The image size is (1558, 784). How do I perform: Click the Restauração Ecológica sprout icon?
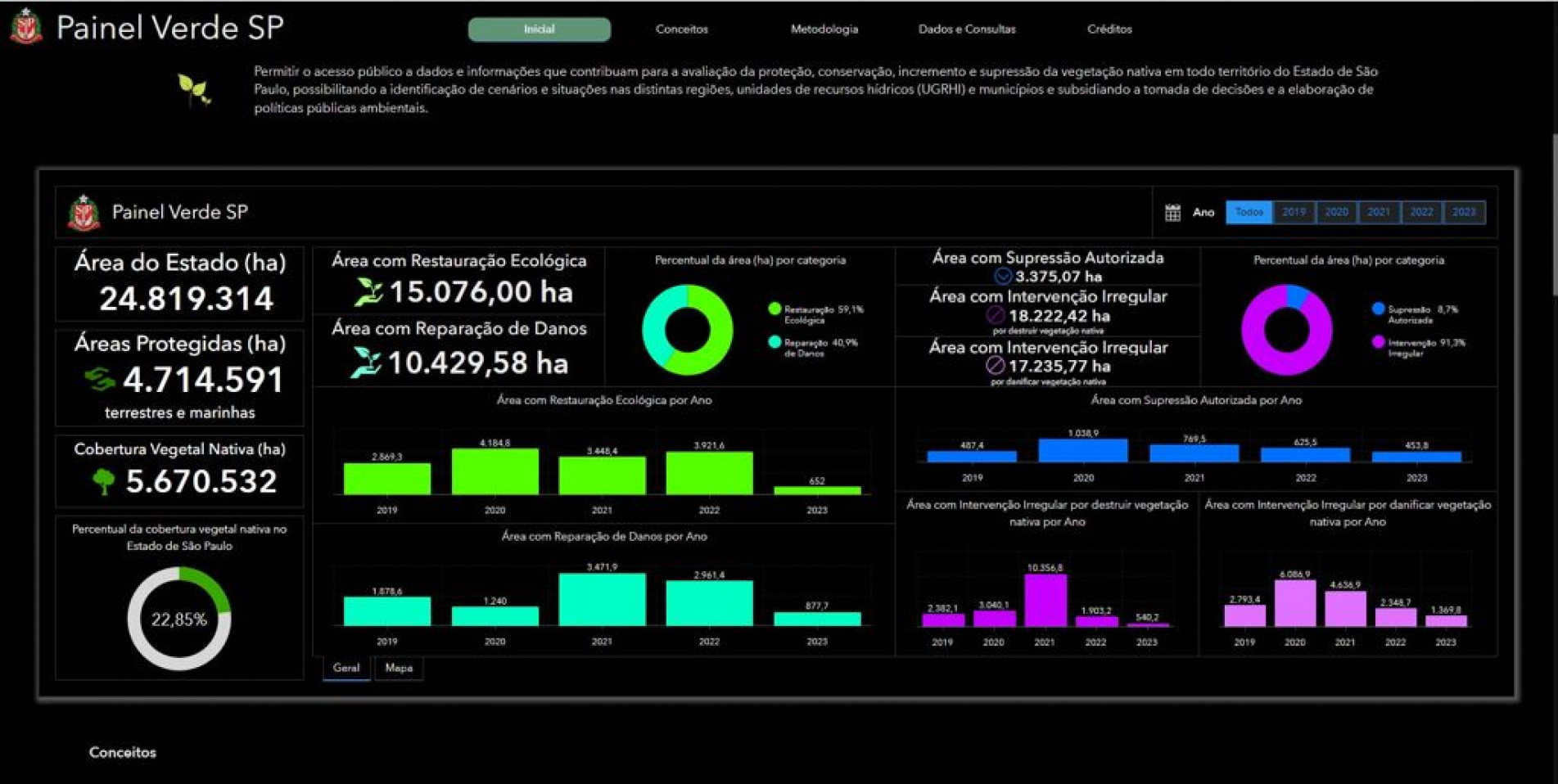point(368,291)
